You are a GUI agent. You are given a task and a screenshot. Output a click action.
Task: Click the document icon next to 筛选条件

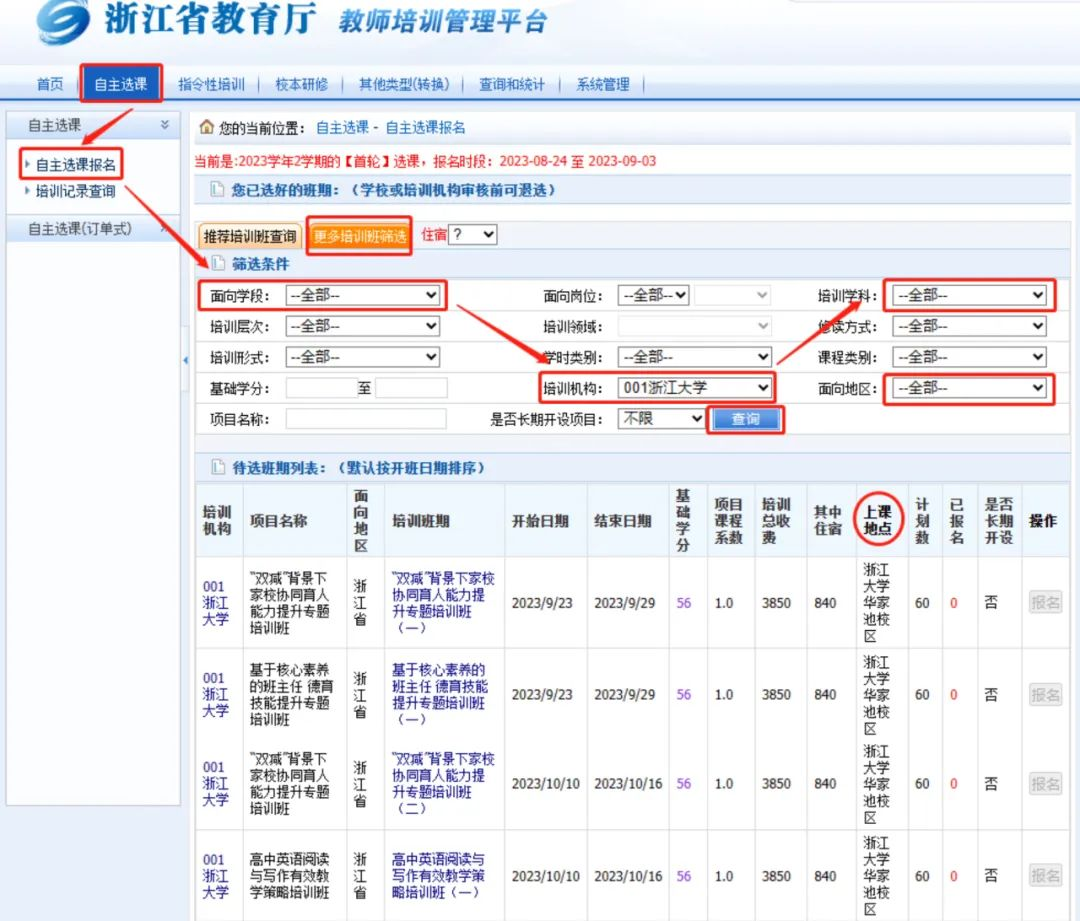coord(217,264)
